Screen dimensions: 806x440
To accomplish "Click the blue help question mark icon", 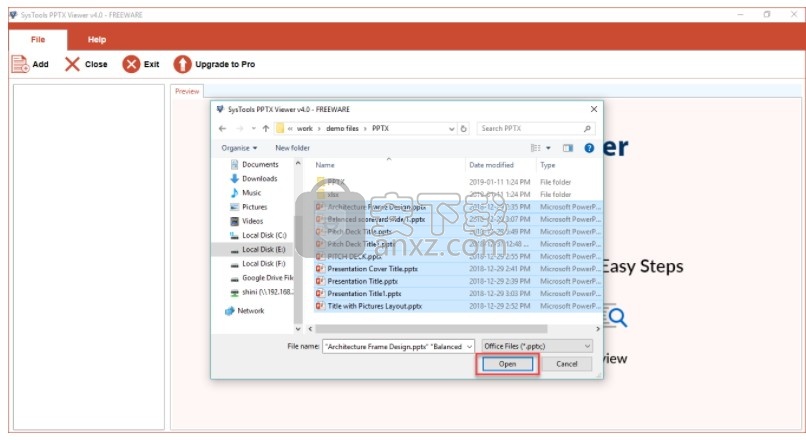I will pos(589,148).
